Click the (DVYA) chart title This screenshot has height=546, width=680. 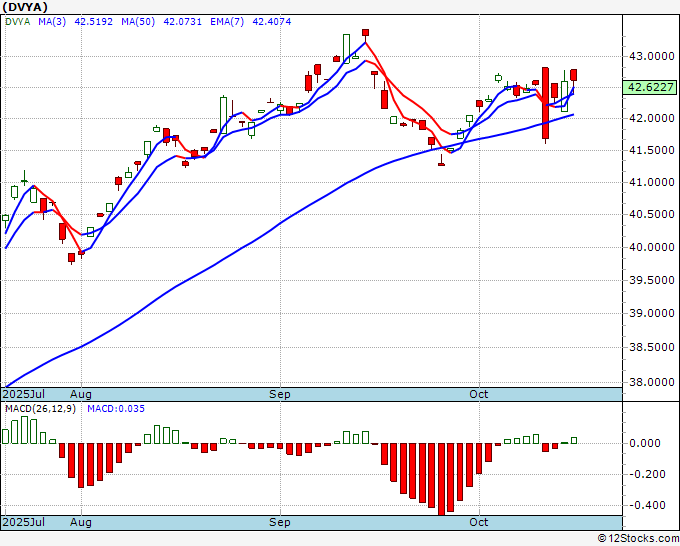point(25,7)
